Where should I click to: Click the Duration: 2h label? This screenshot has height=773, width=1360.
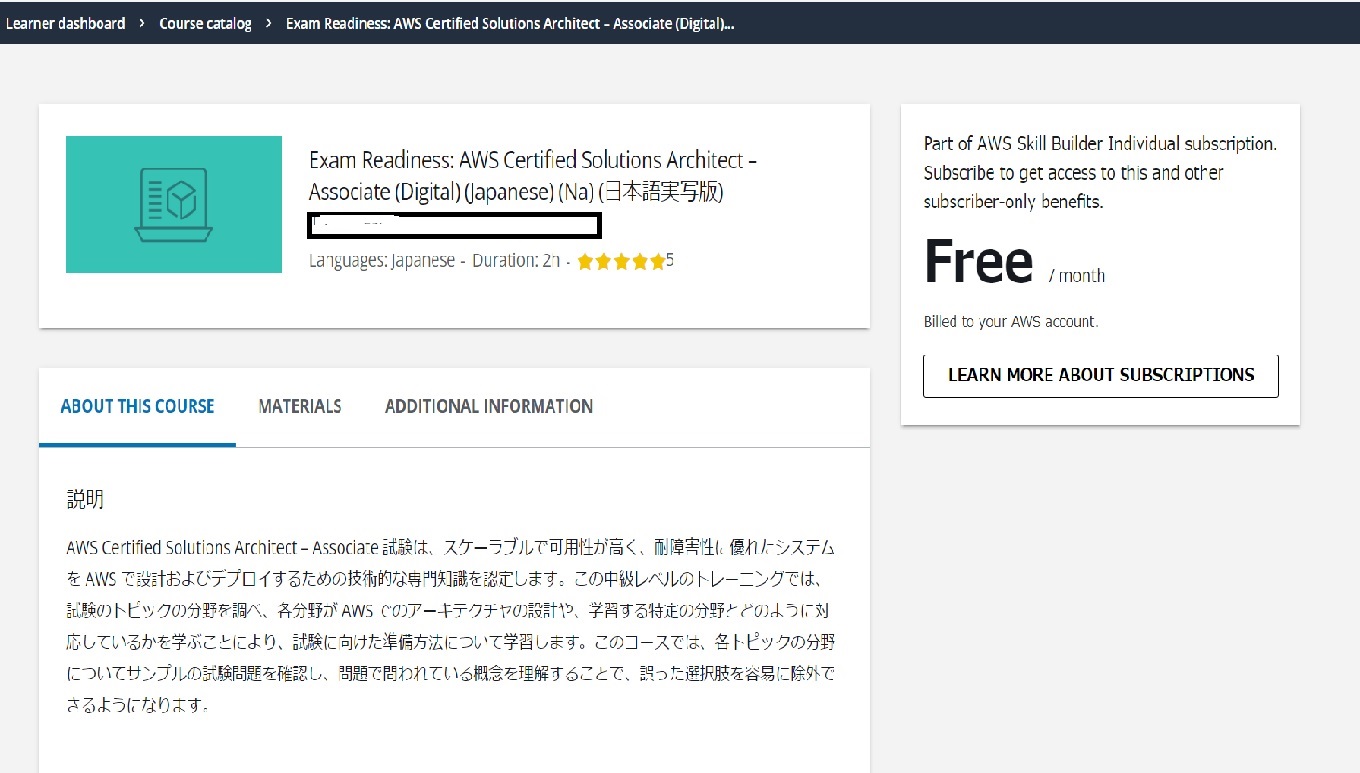pos(516,261)
